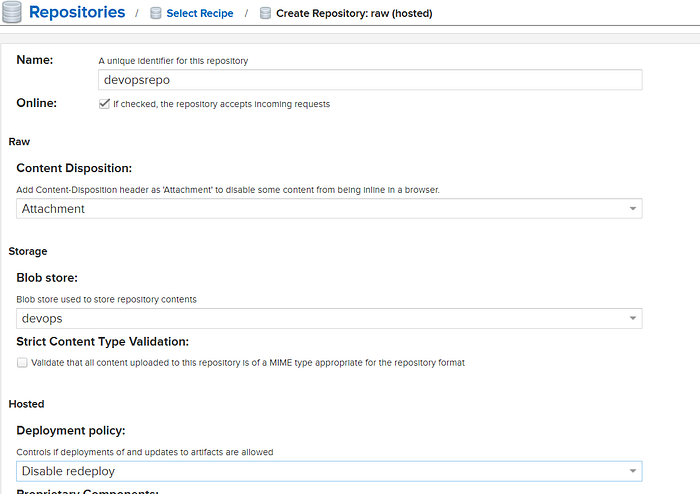The height and width of the screenshot is (494, 700).
Task: Expand the Blob store dropdown arrow
Action: click(633, 318)
